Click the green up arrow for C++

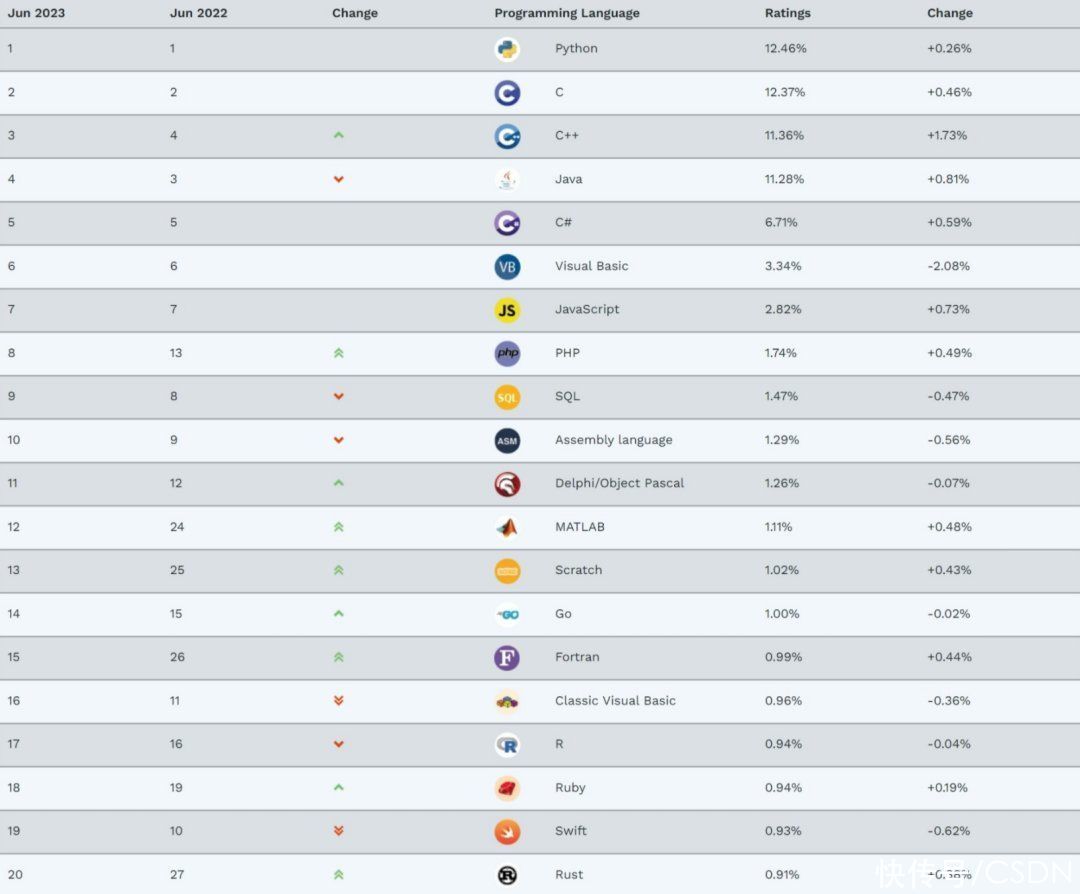click(338, 136)
